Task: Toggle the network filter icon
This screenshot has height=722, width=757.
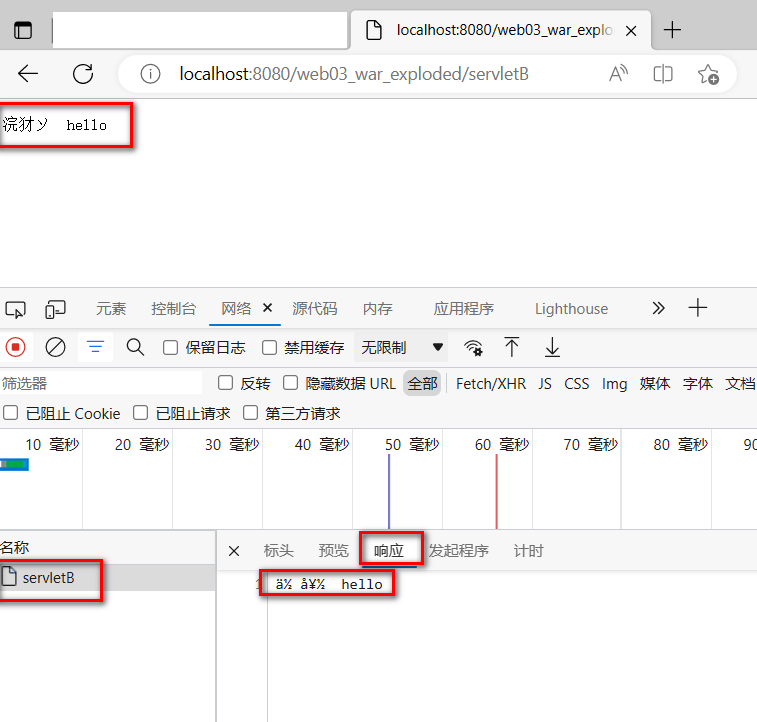Action: click(x=95, y=347)
